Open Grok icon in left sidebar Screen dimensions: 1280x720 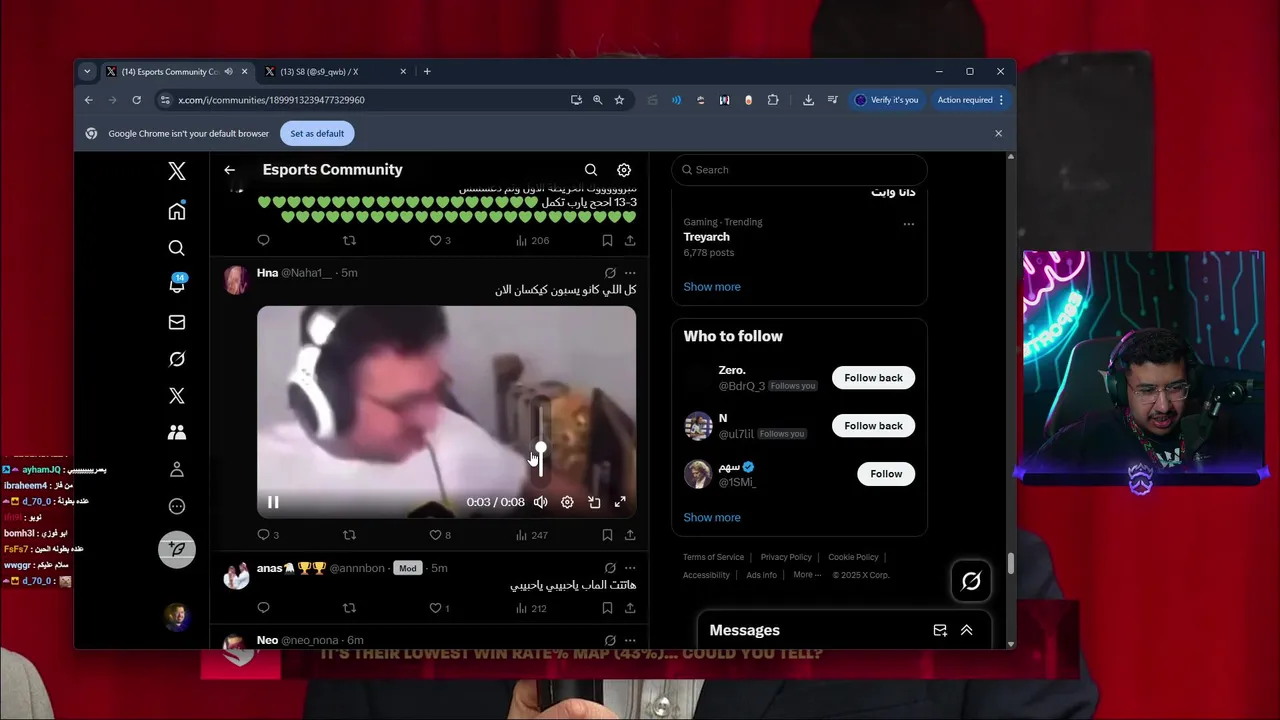(x=177, y=359)
